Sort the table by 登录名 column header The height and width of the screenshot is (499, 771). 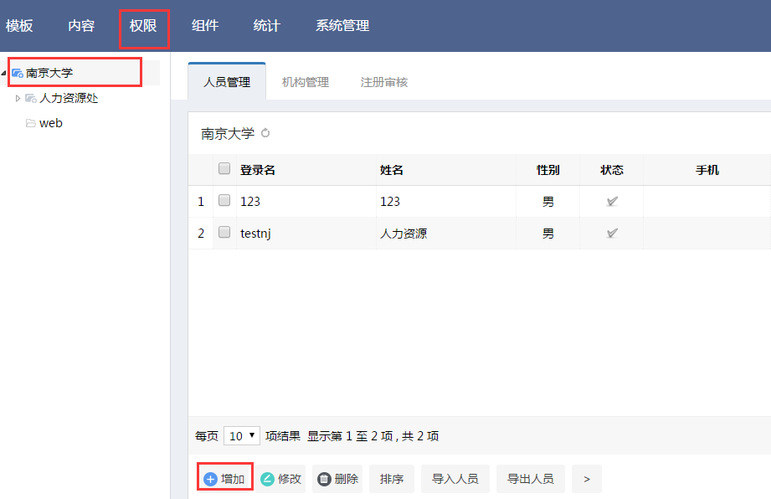click(258, 170)
